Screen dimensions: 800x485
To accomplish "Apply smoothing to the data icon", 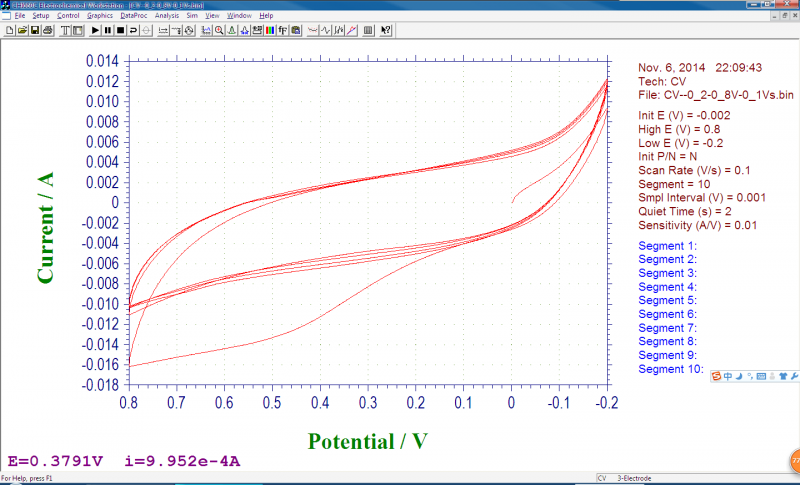I will pyautogui.click(x=313, y=31).
